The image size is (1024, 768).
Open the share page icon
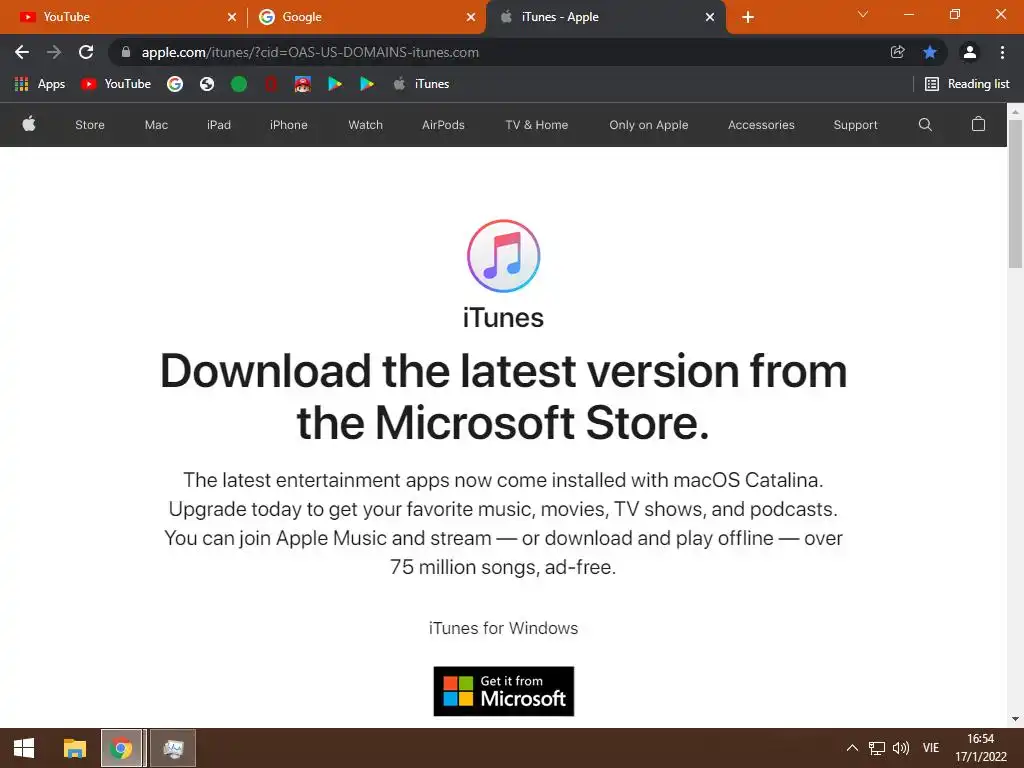click(897, 52)
